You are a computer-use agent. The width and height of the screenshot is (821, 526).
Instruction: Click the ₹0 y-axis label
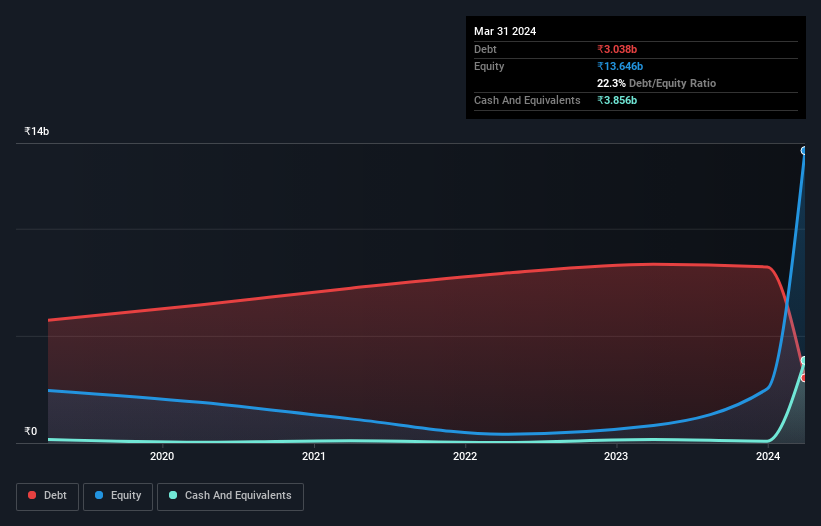click(31, 431)
